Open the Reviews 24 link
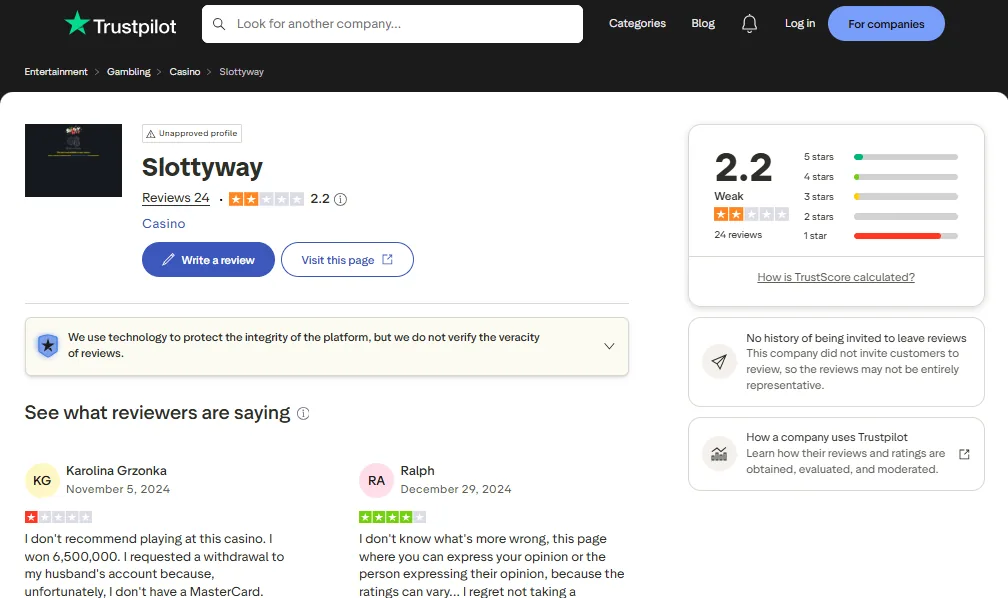This screenshot has width=1008, height=598. 176,198
